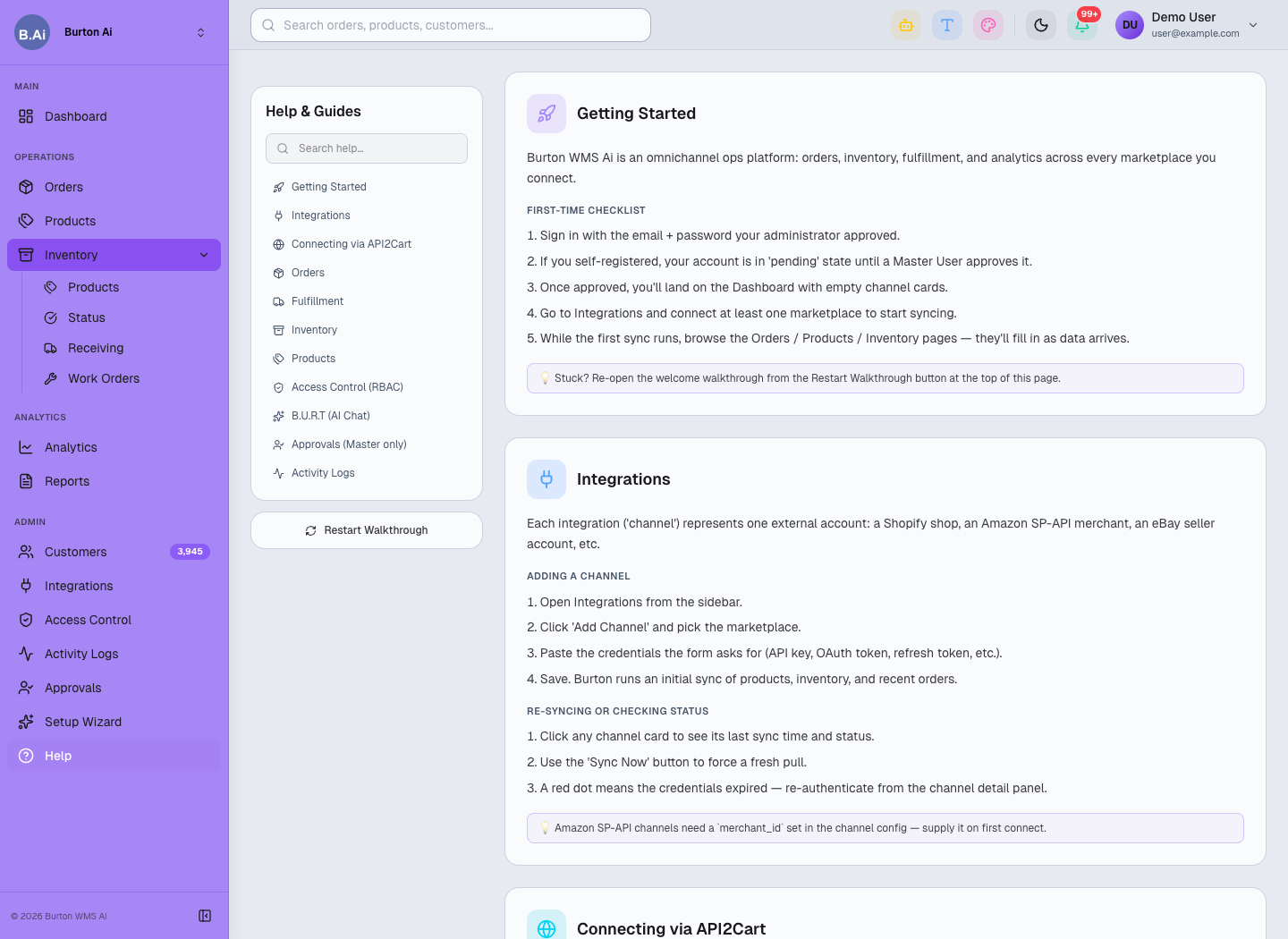1288x939 pixels.
Task: Click the Reports document icon
Action: (x=26, y=481)
